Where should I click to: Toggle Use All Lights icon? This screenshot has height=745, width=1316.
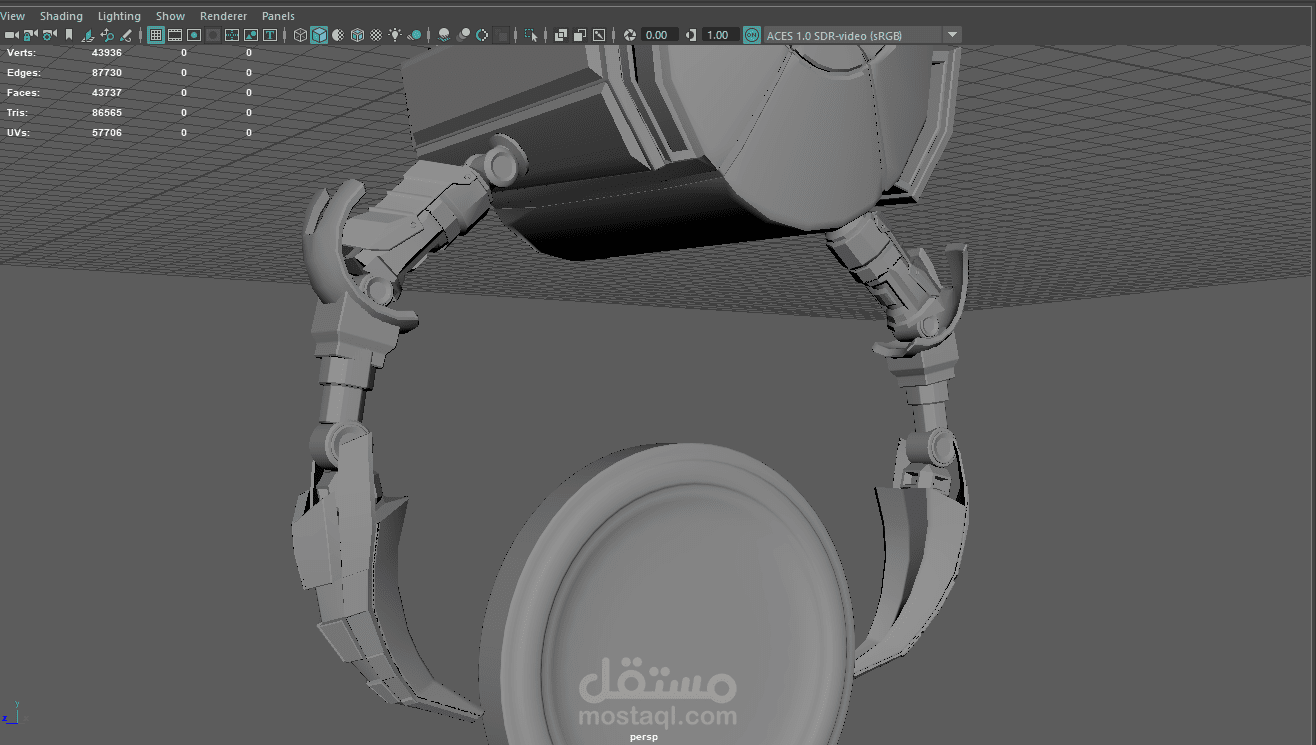tap(395, 35)
